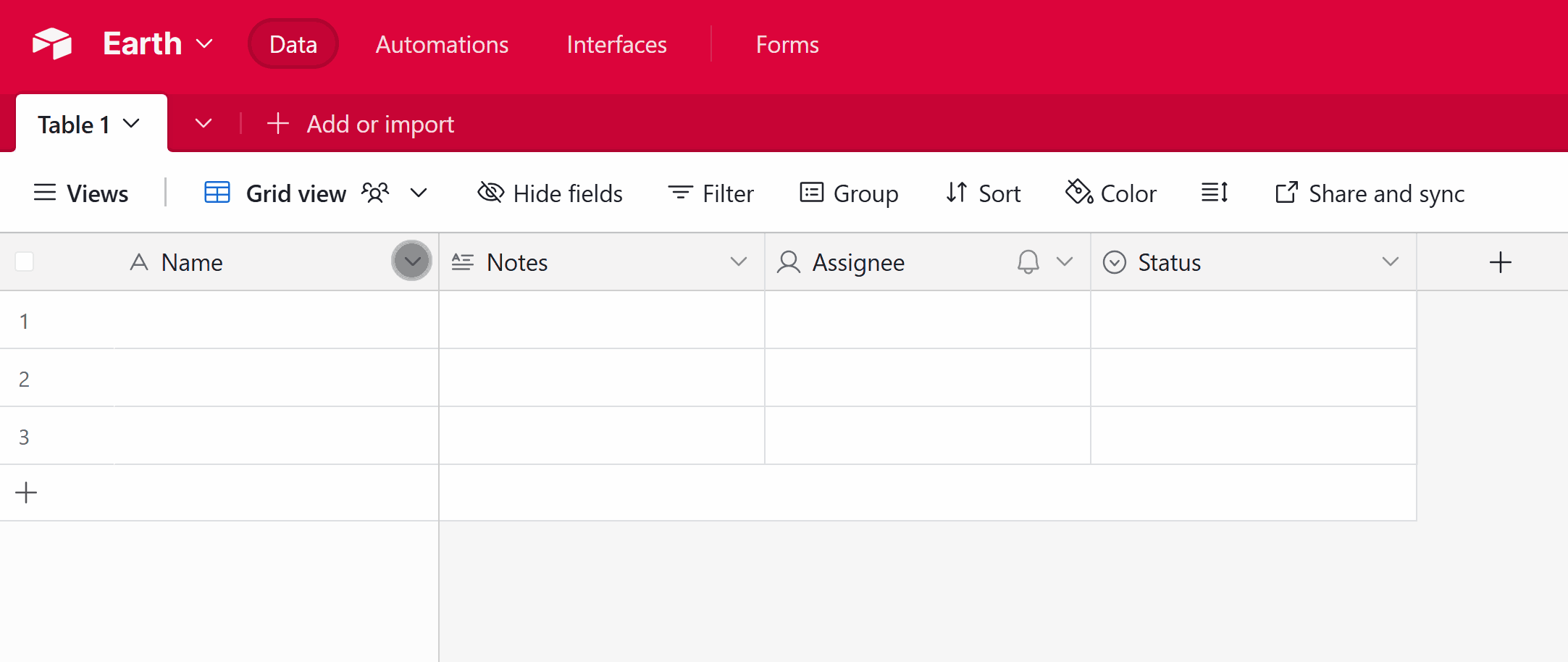This screenshot has width=1568, height=662.
Task: Open the Forms tab
Action: pyautogui.click(x=787, y=44)
